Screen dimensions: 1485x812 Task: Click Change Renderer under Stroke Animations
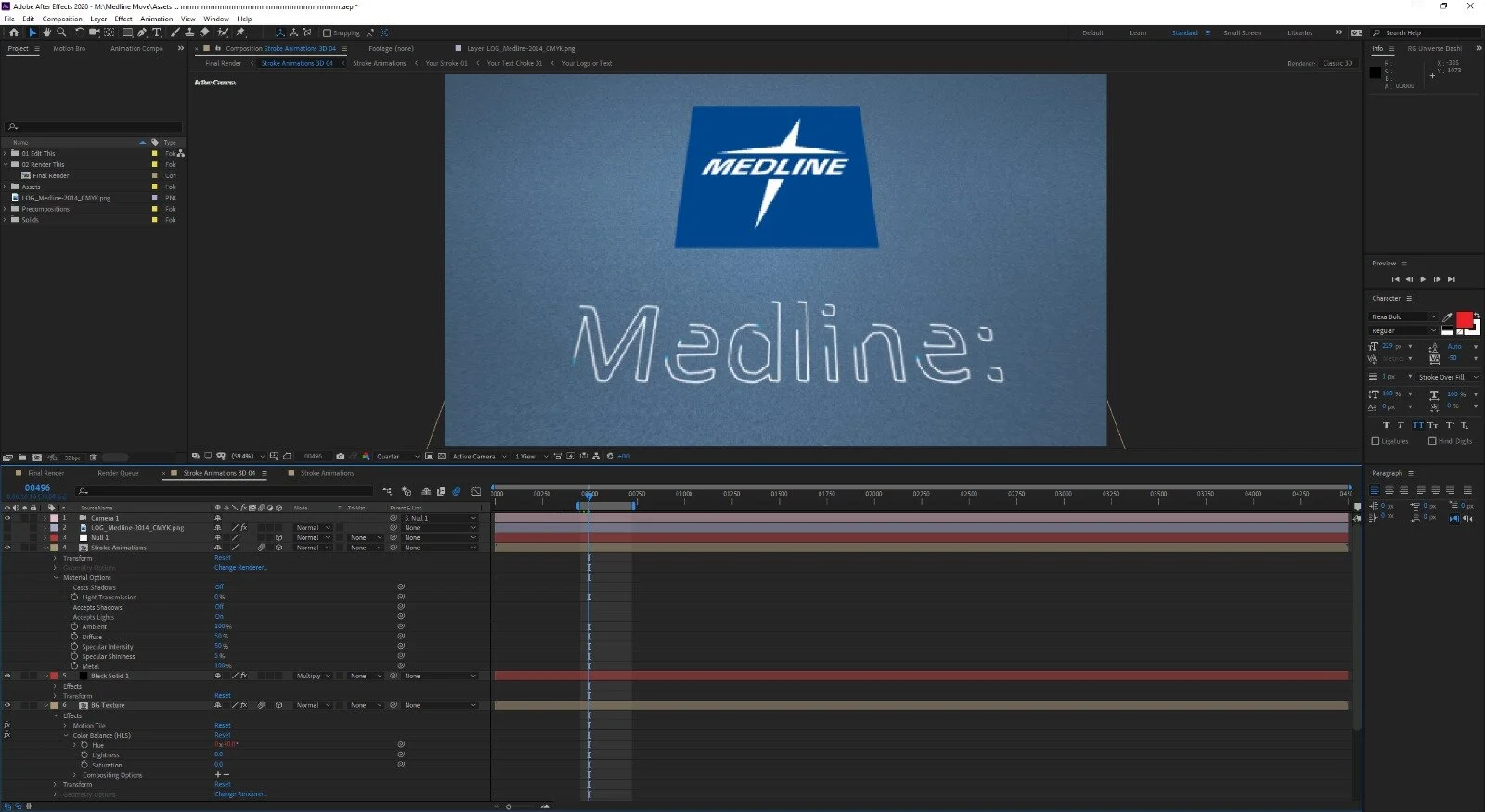point(240,567)
